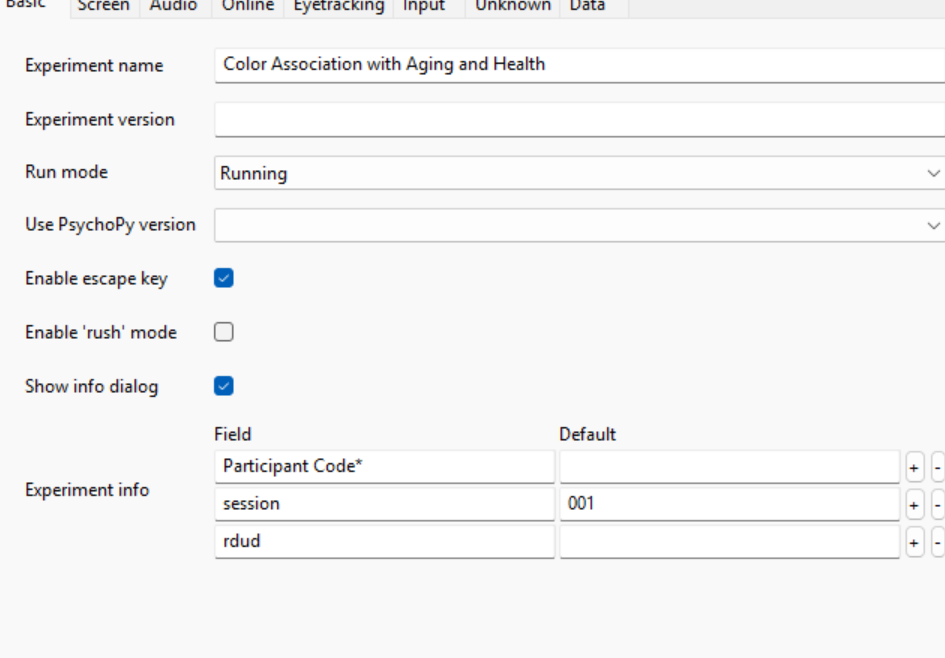Click plus button beside session row

pyautogui.click(x=914, y=505)
